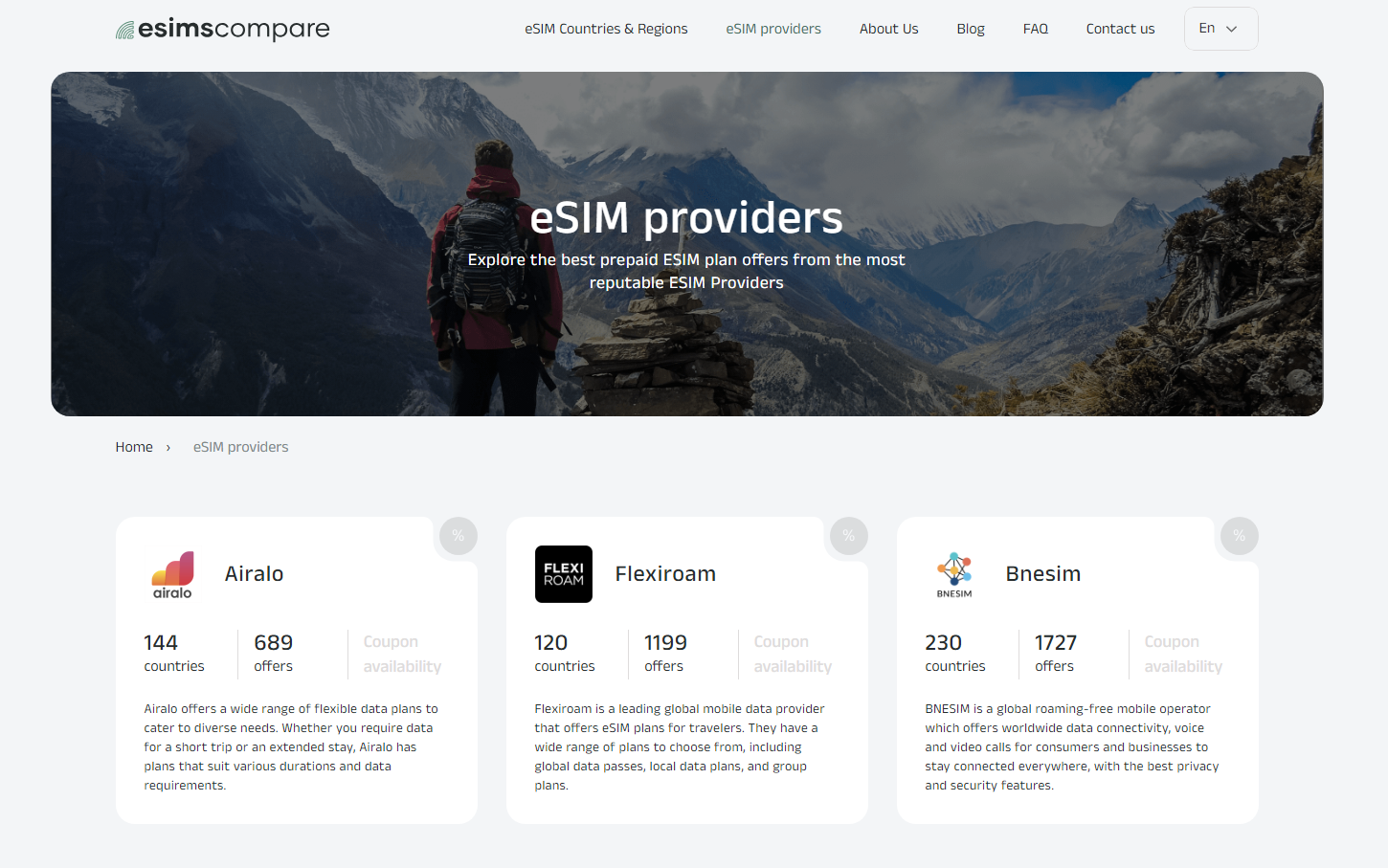Open eSIM Countries & Regions menu
Viewport: 1388px width, 868px height.
tap(606, 29)
